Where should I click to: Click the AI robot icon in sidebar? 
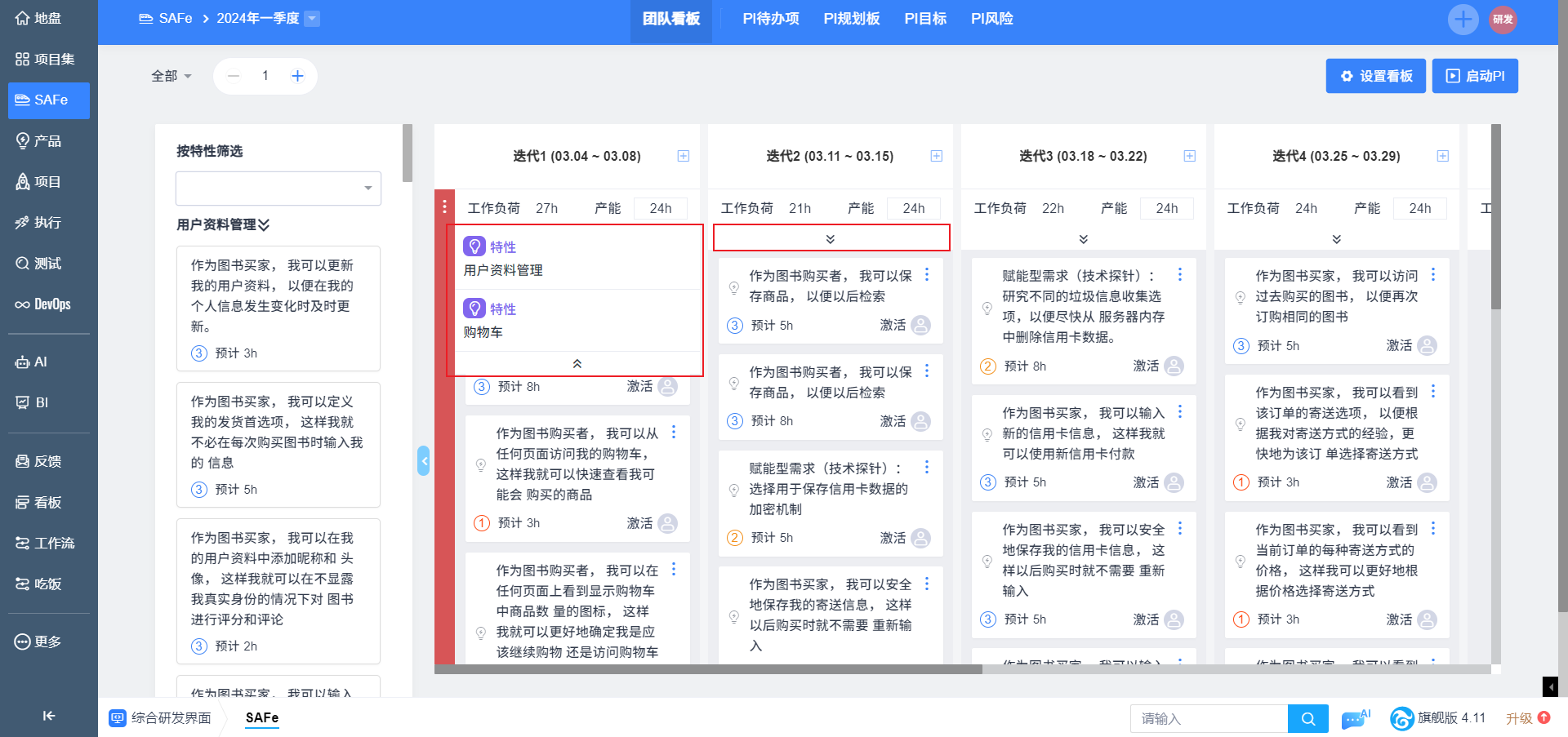(x=22, y=362)
